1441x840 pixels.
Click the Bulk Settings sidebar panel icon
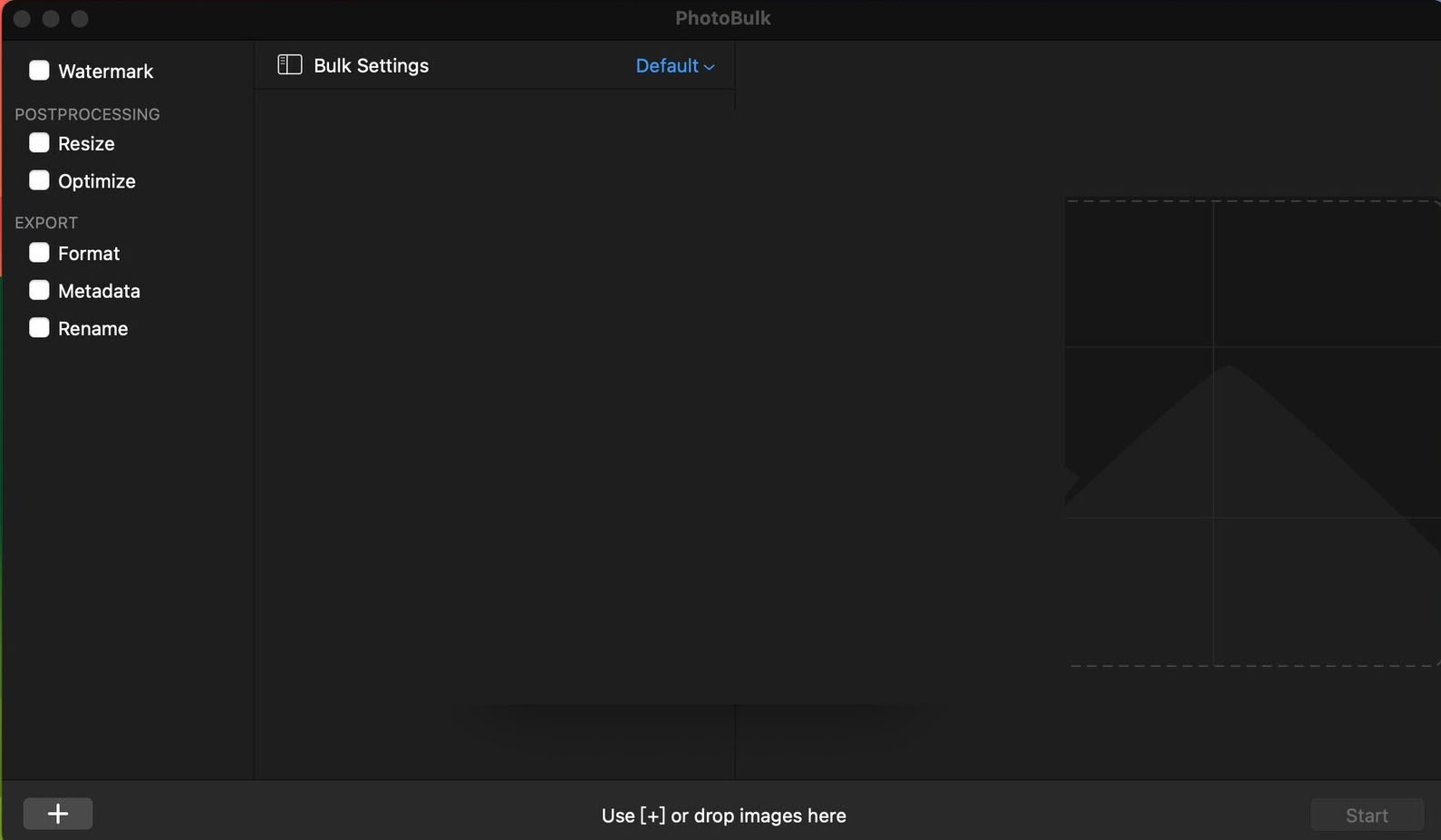(289, 64)
